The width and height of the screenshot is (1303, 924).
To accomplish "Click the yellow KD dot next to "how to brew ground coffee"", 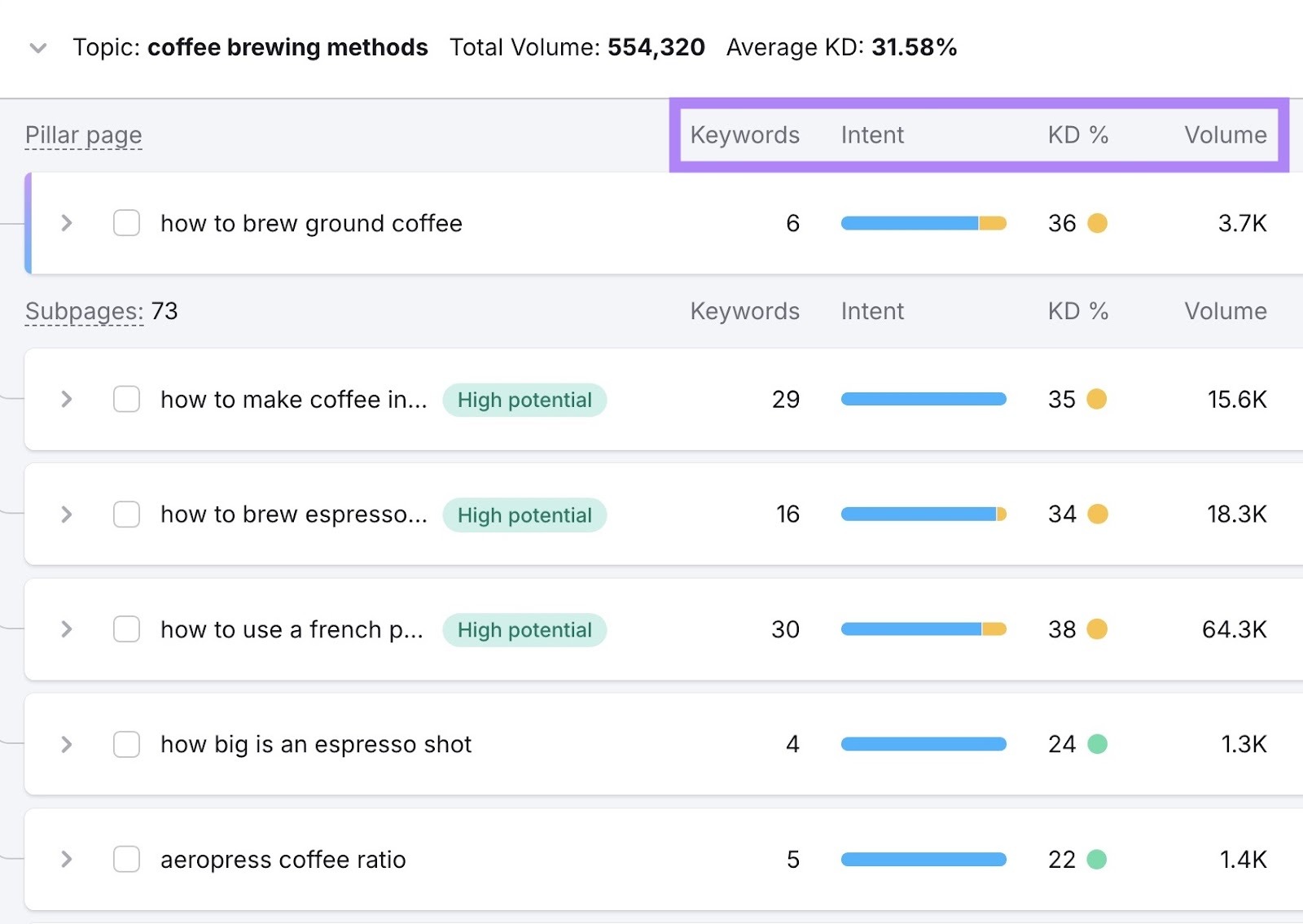I will (x=1098, y=223).
